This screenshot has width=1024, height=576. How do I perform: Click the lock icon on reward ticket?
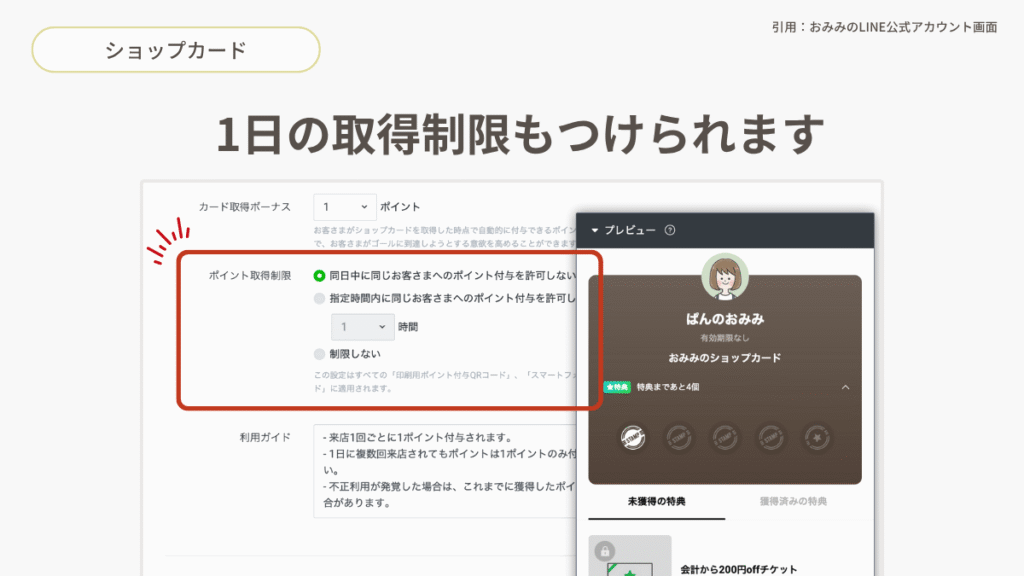click(x=604, y=551)
